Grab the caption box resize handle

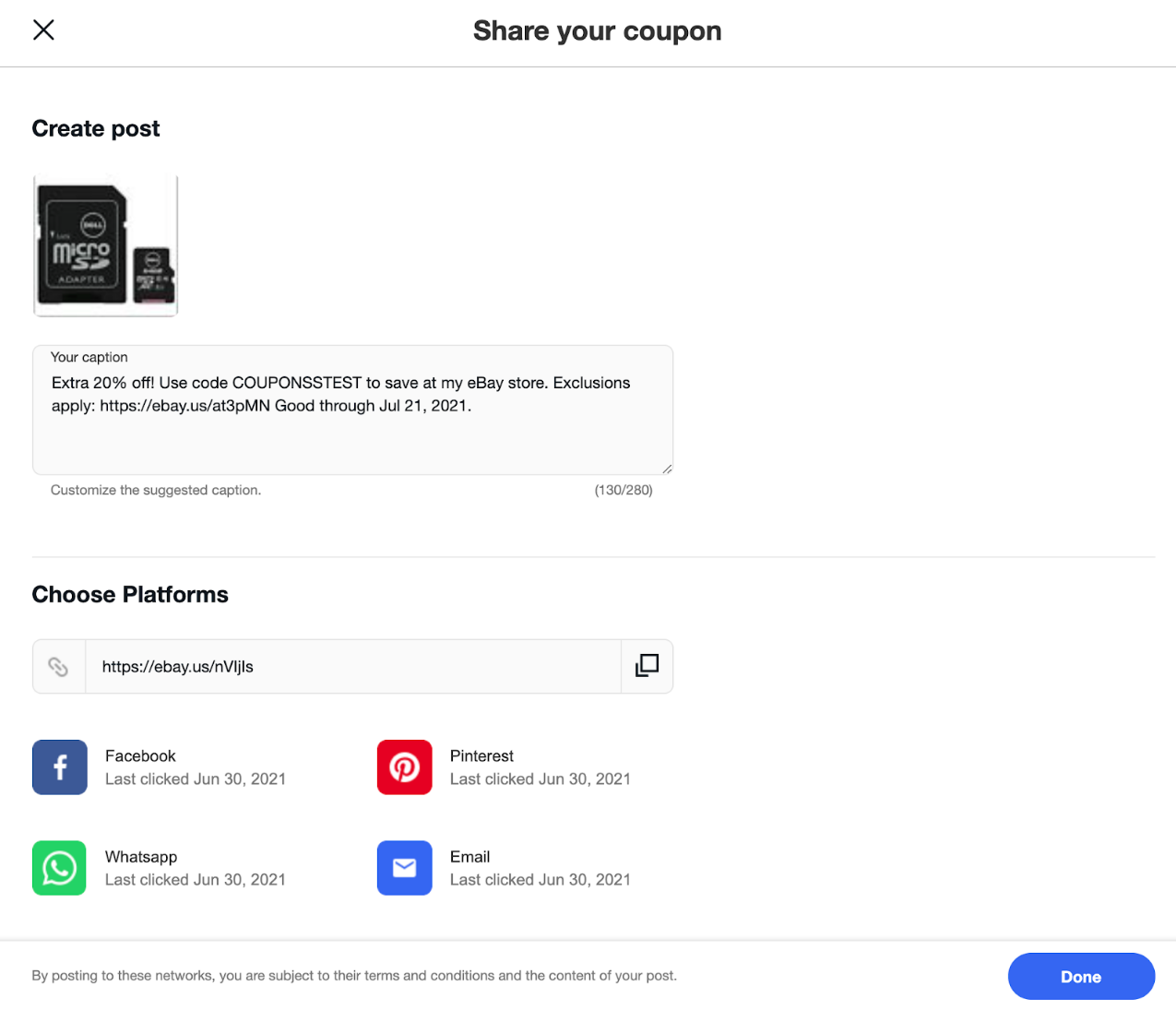[x=667, y=469]
